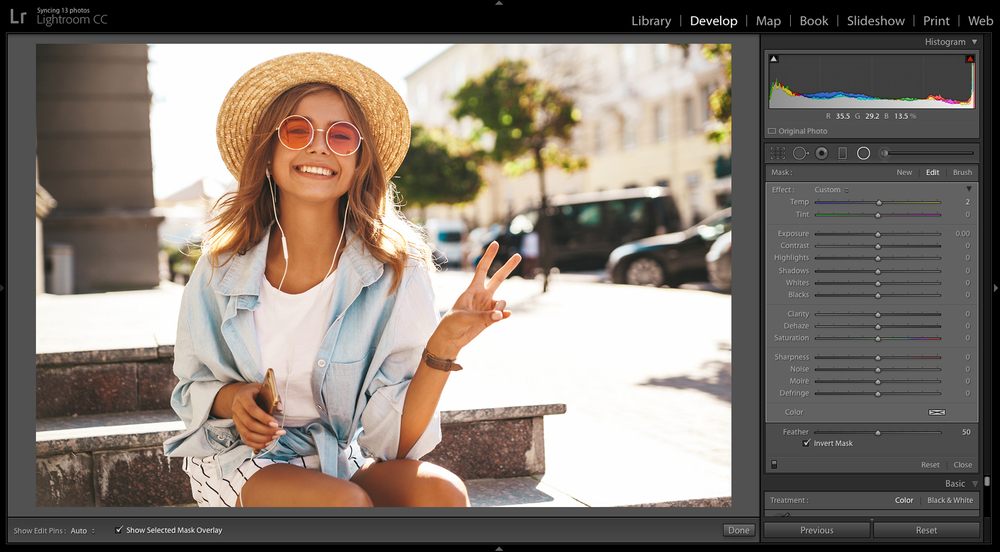The width and height of the screenshot is (1000, 552).
Task: Uncheck Show Selected Mask Overlay
Action: [119, 530]
